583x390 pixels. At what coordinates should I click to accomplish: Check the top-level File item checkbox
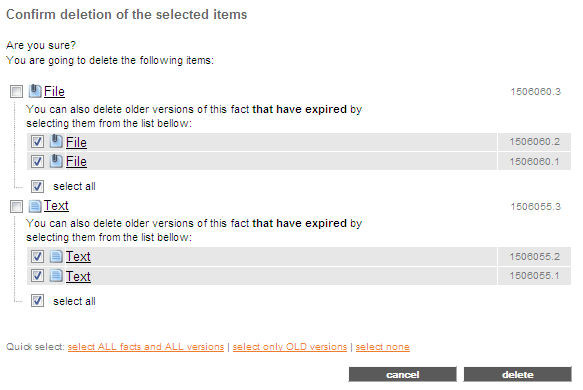tap(16, 91)
